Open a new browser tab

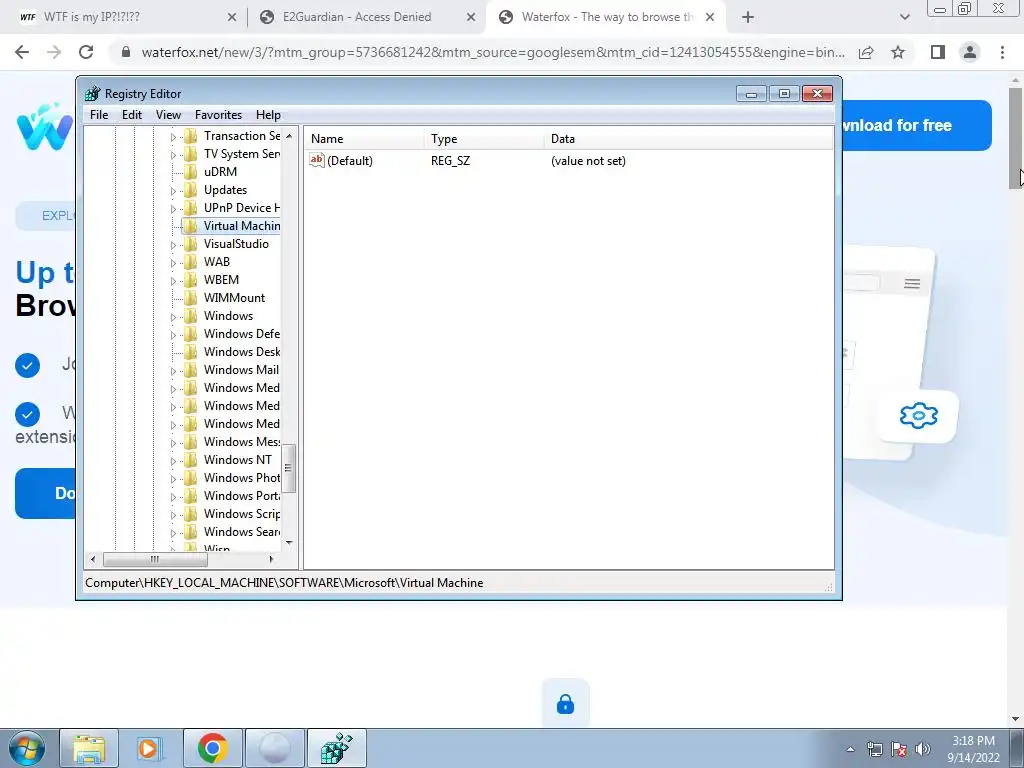click(x=748, y=18)
